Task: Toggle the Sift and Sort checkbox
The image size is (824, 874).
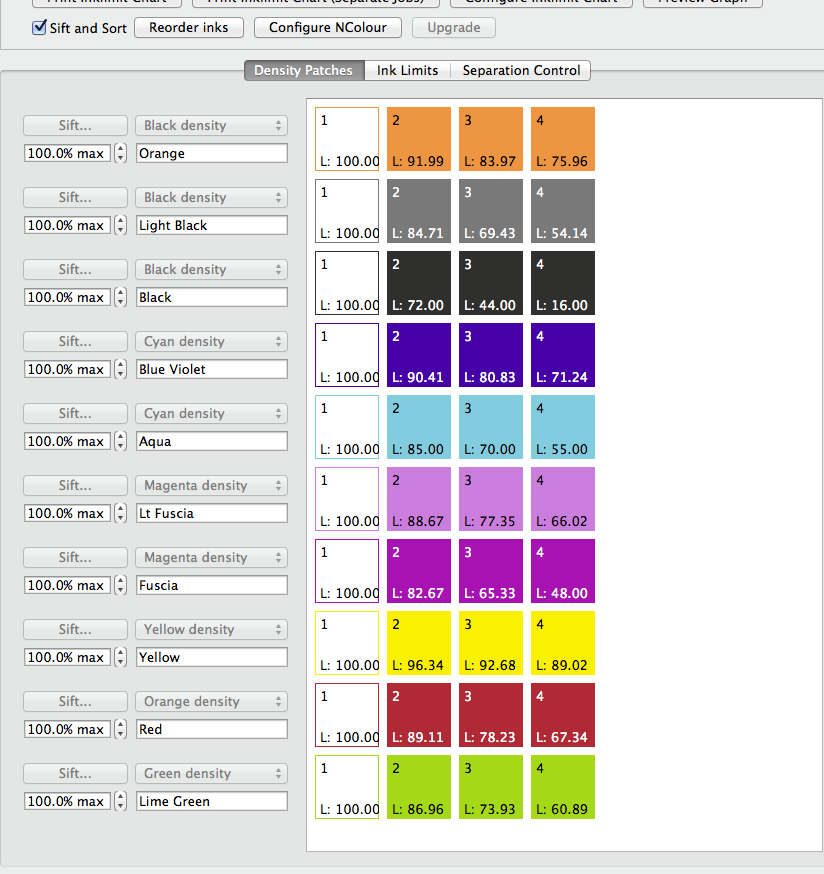Action: 39,27
